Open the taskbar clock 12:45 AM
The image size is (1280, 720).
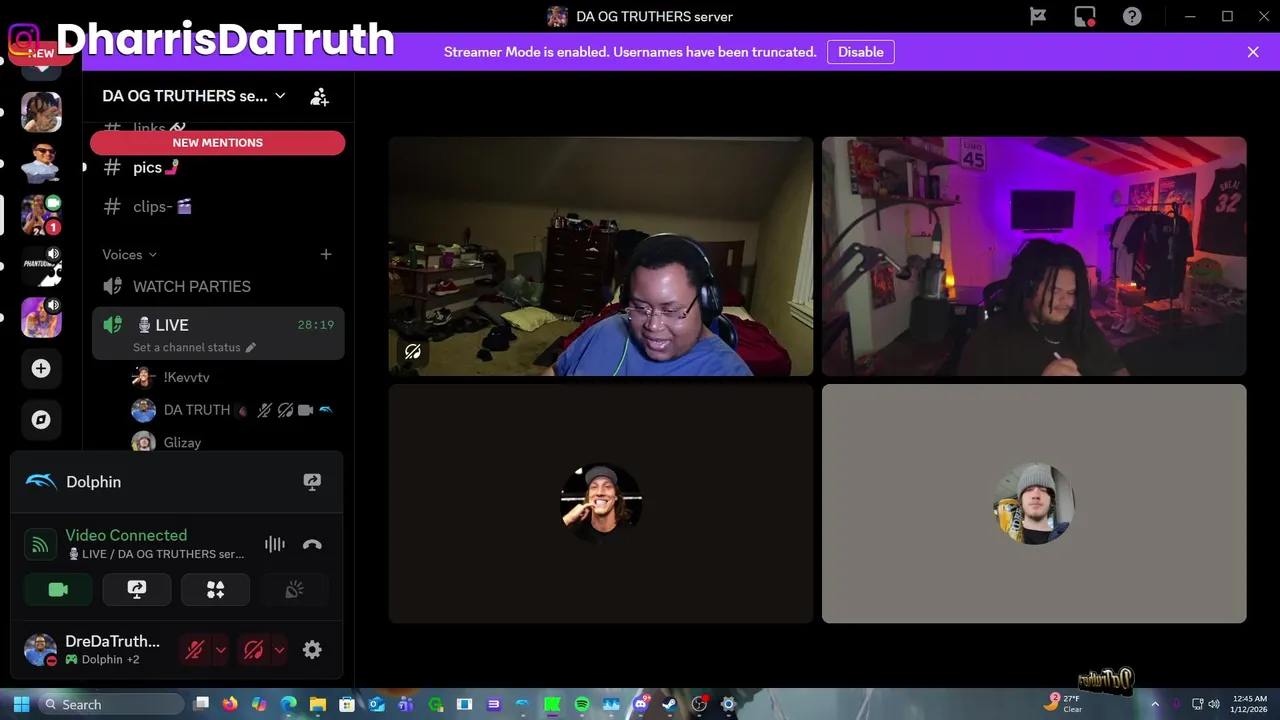pos(1250,704)
